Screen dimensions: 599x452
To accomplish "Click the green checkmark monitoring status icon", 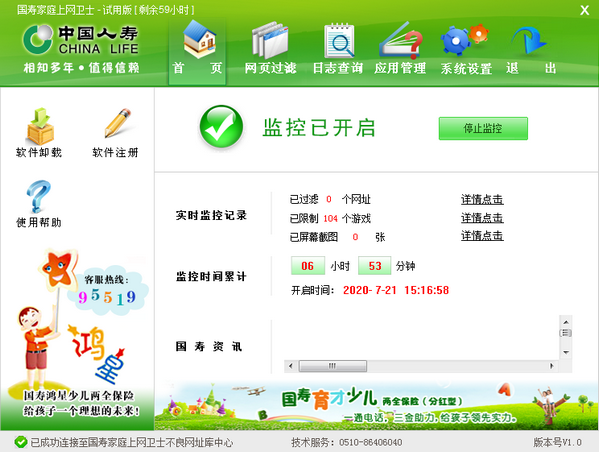I will pyautogui.click(x=221, y=126).
